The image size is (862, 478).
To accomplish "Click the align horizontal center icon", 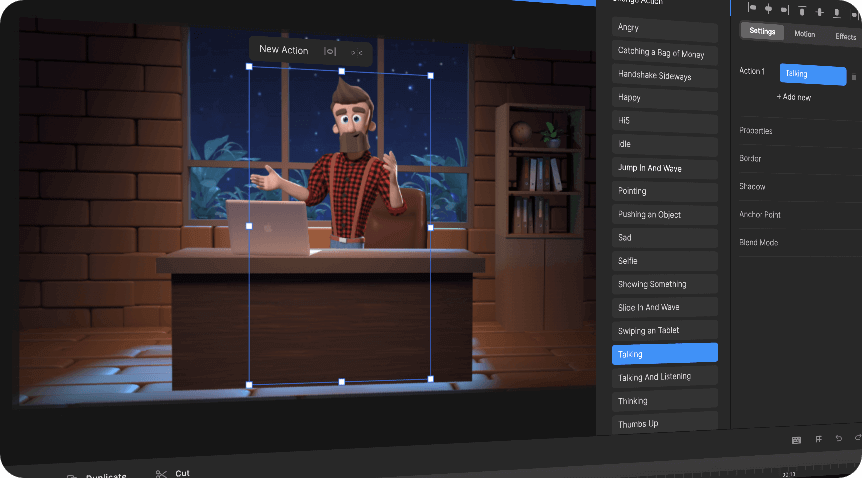I will click(x=769, y=9).
